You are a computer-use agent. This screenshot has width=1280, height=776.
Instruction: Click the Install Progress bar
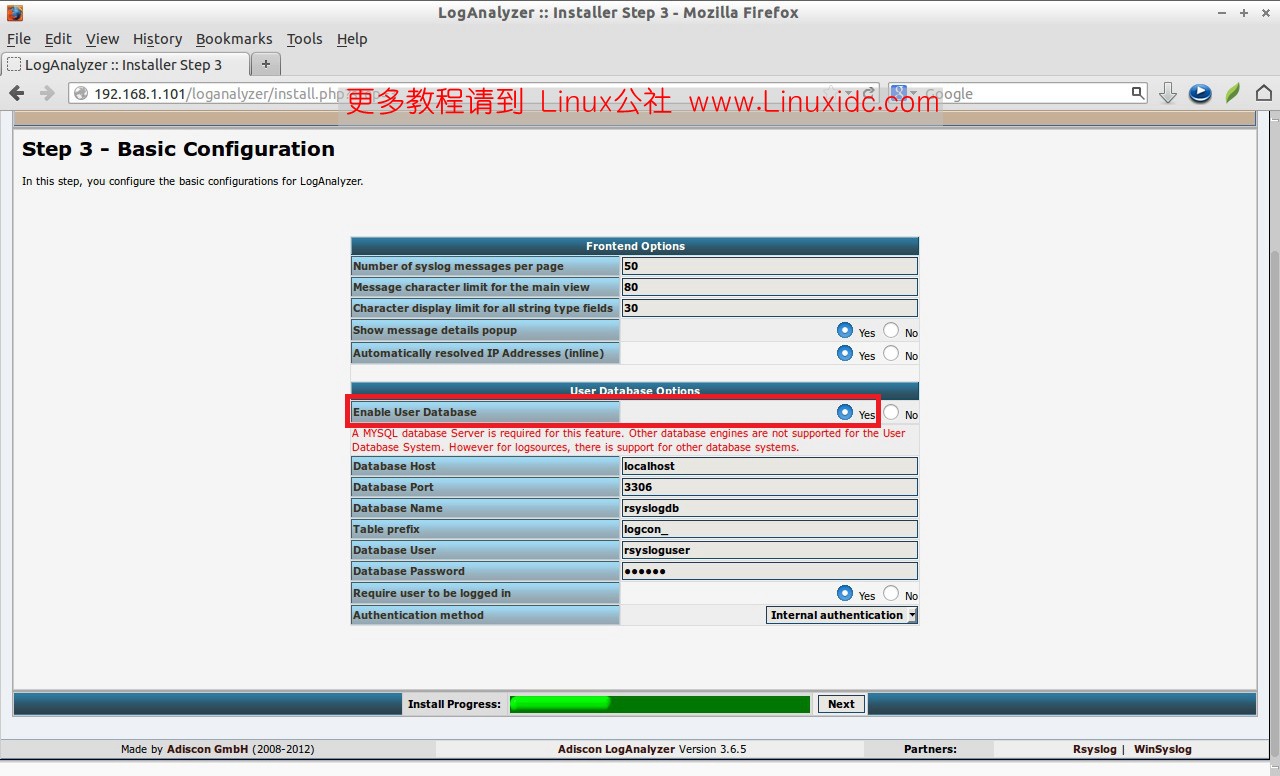(659, 703)
